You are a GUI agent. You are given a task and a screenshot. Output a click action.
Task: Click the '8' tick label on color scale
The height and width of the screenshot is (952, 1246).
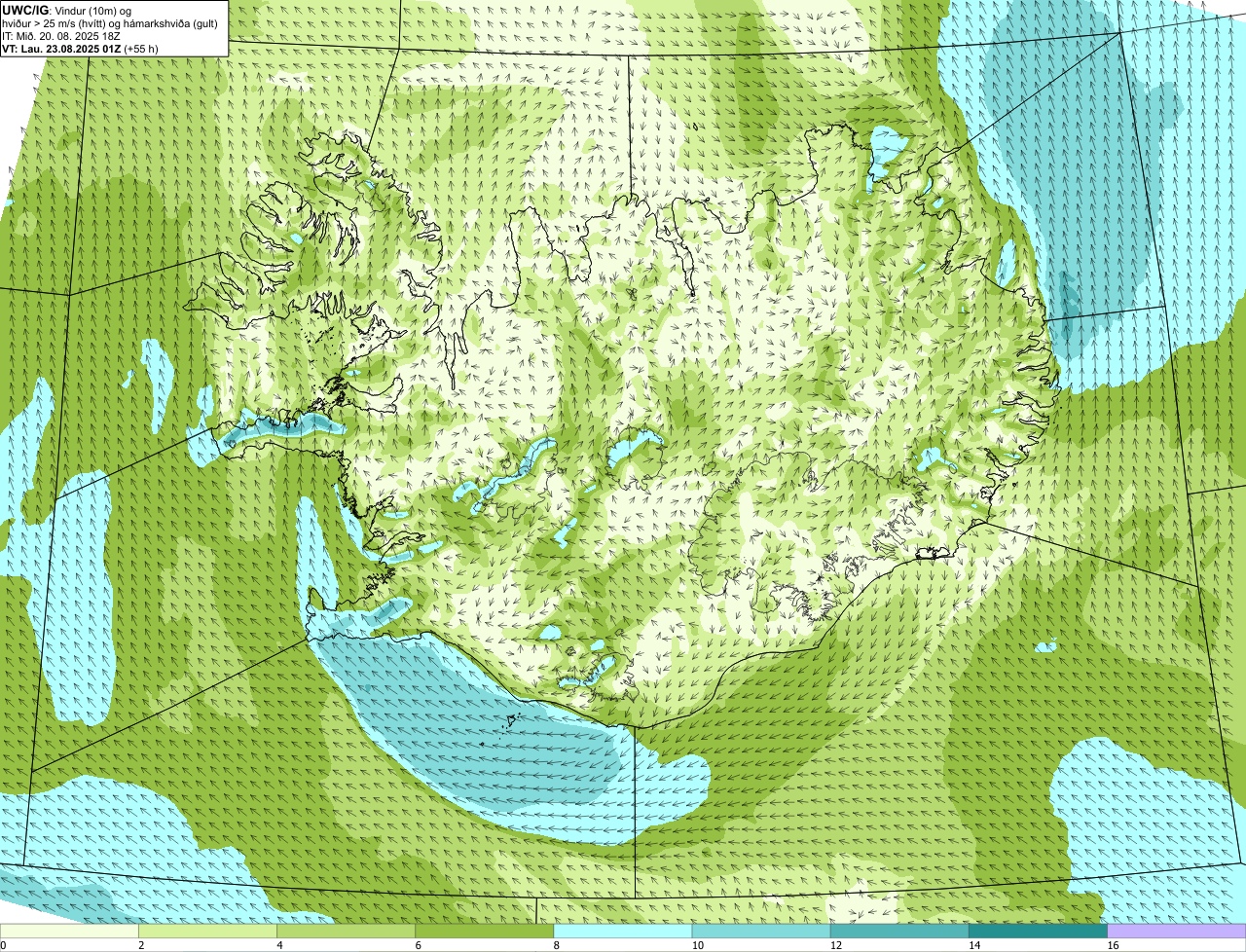[557, 945]
